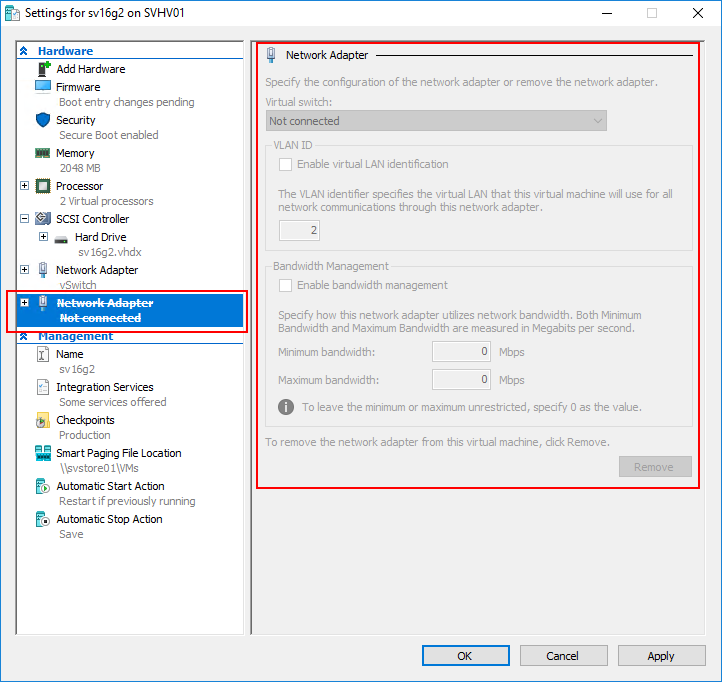Click the Processor chip icon
Image resolution: width=722 pixels, height=682 pixels.
pos(43,186)
